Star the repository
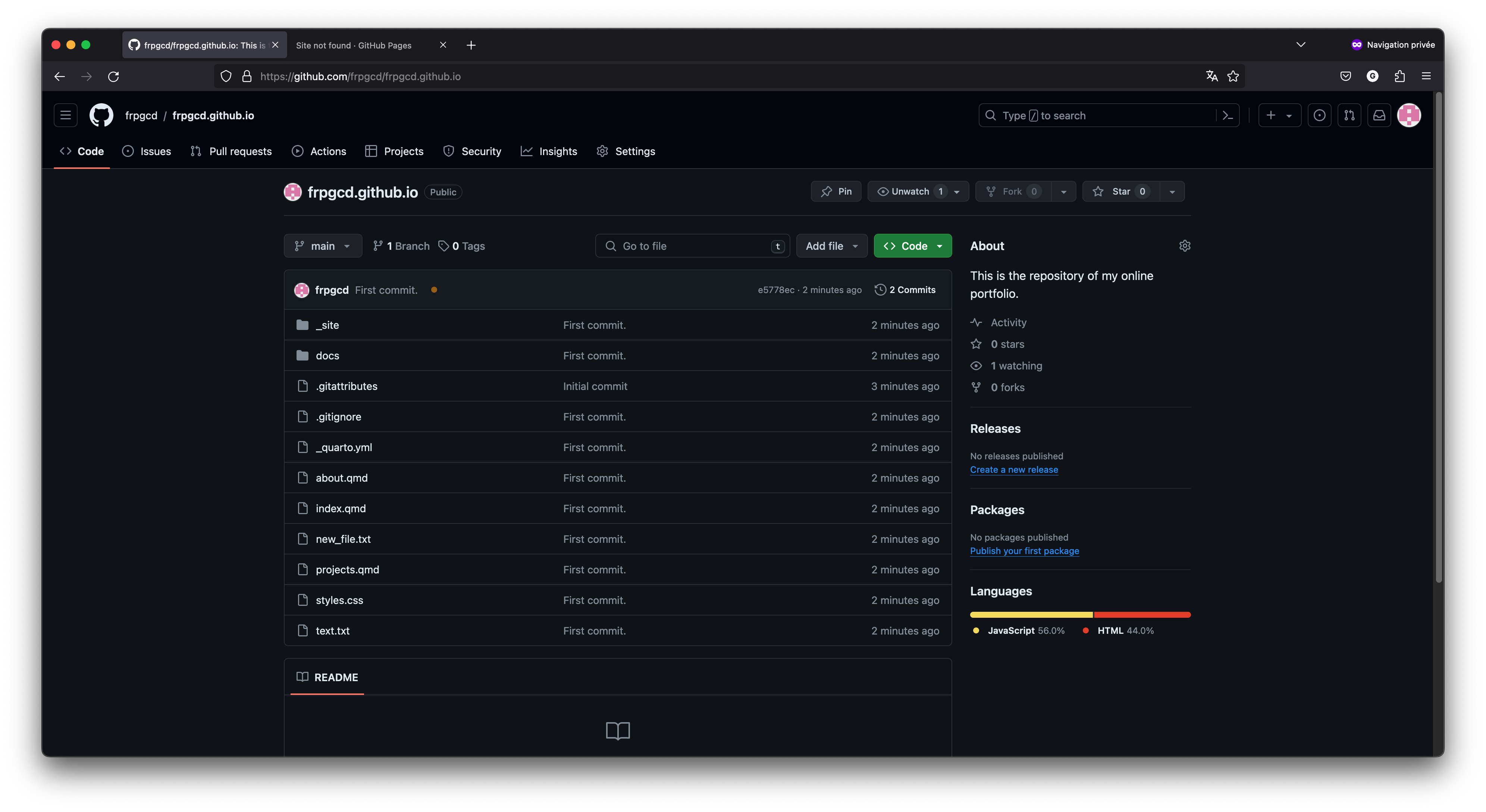 [x=1120, y=192]
